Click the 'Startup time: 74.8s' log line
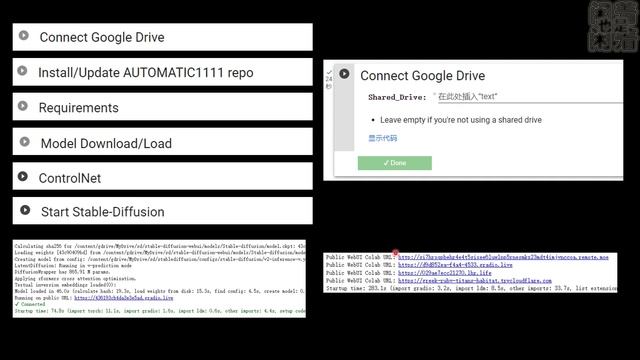This screenshot has width=640, height=360. pyautogui.click(x=160, y=311)
